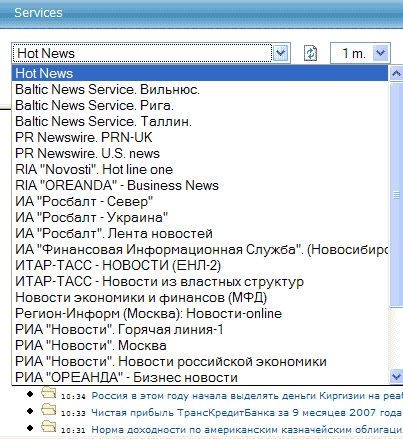Open 10:34 headline about Россия и Киргизия
This screenshot has width=403, height=439.
pyautogui.click(x=247, y=396)
